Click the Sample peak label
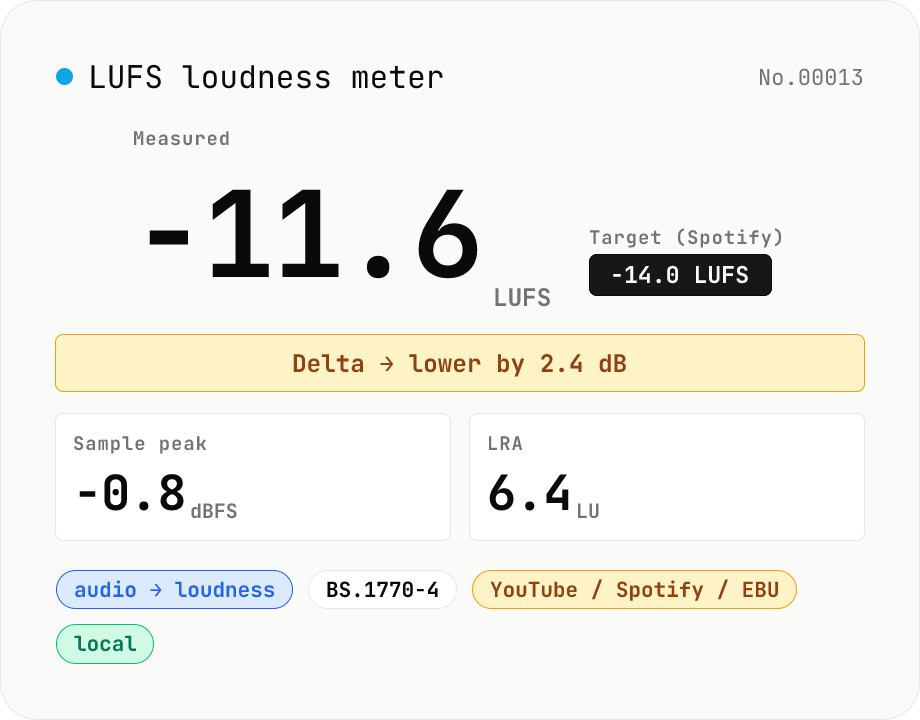The width and height of the screenshot is (920, 720). click(140, 444)
